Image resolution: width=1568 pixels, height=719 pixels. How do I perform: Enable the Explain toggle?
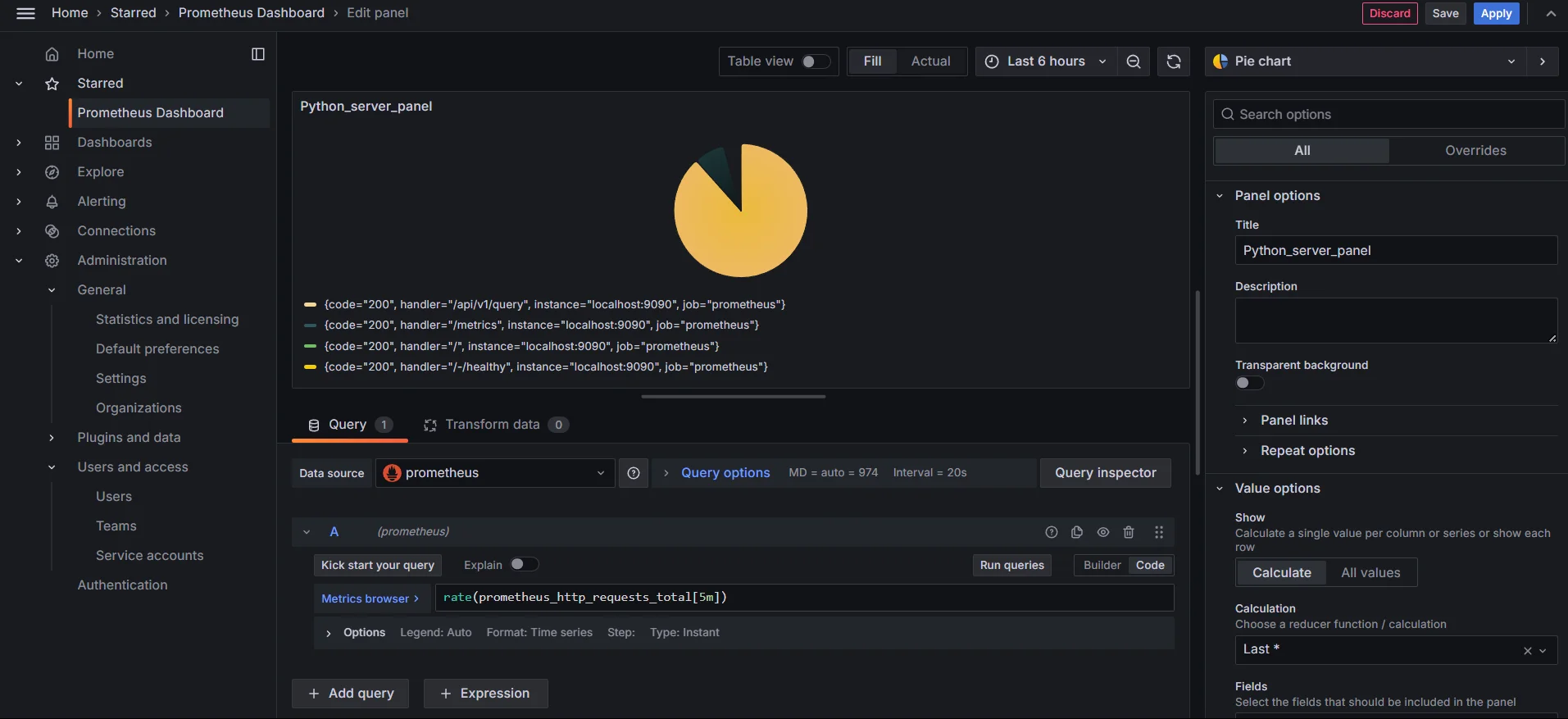click(525, 564)
